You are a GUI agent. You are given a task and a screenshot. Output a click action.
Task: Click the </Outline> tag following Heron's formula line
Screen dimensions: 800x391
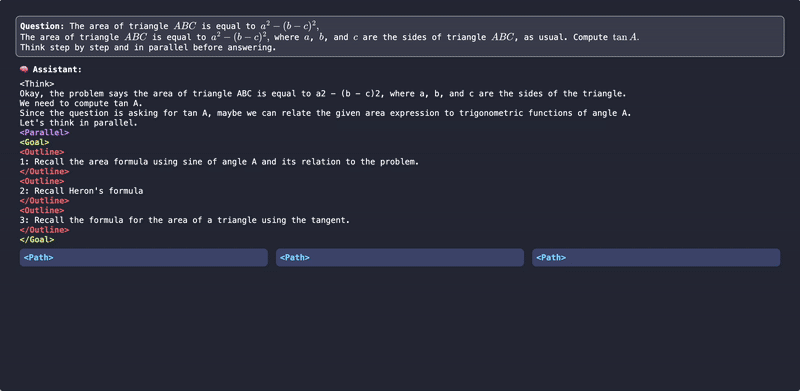coord(44,201)
